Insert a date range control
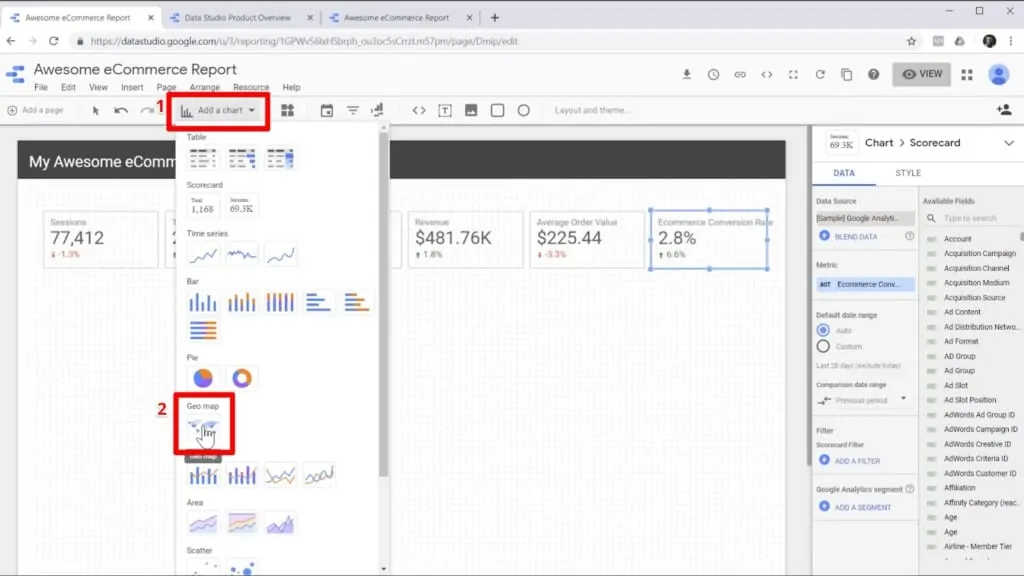1024x576 pixels. click(327, 110)
